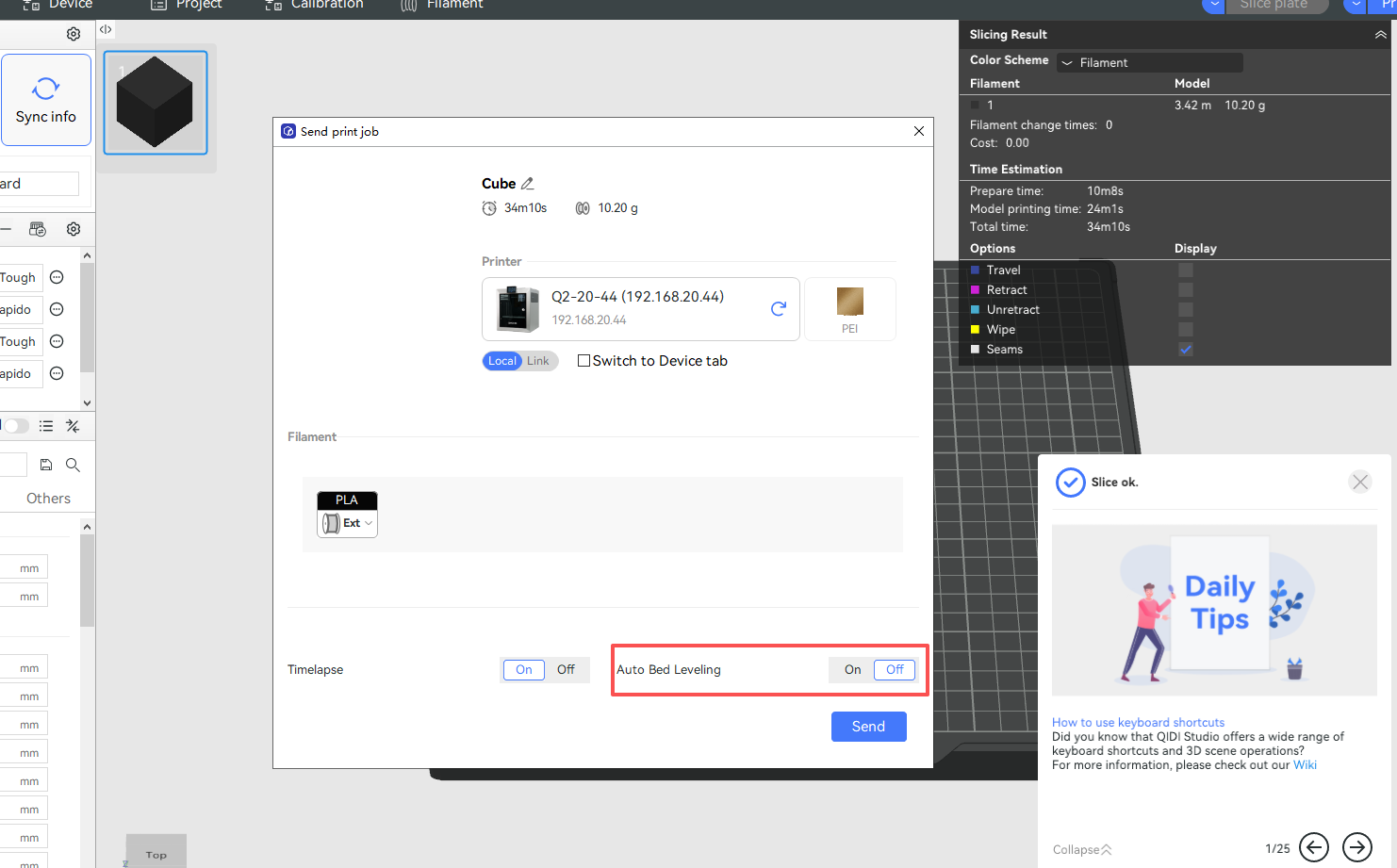
Task: Click the previous tip arrow icon
Action: coord(1313,847)
